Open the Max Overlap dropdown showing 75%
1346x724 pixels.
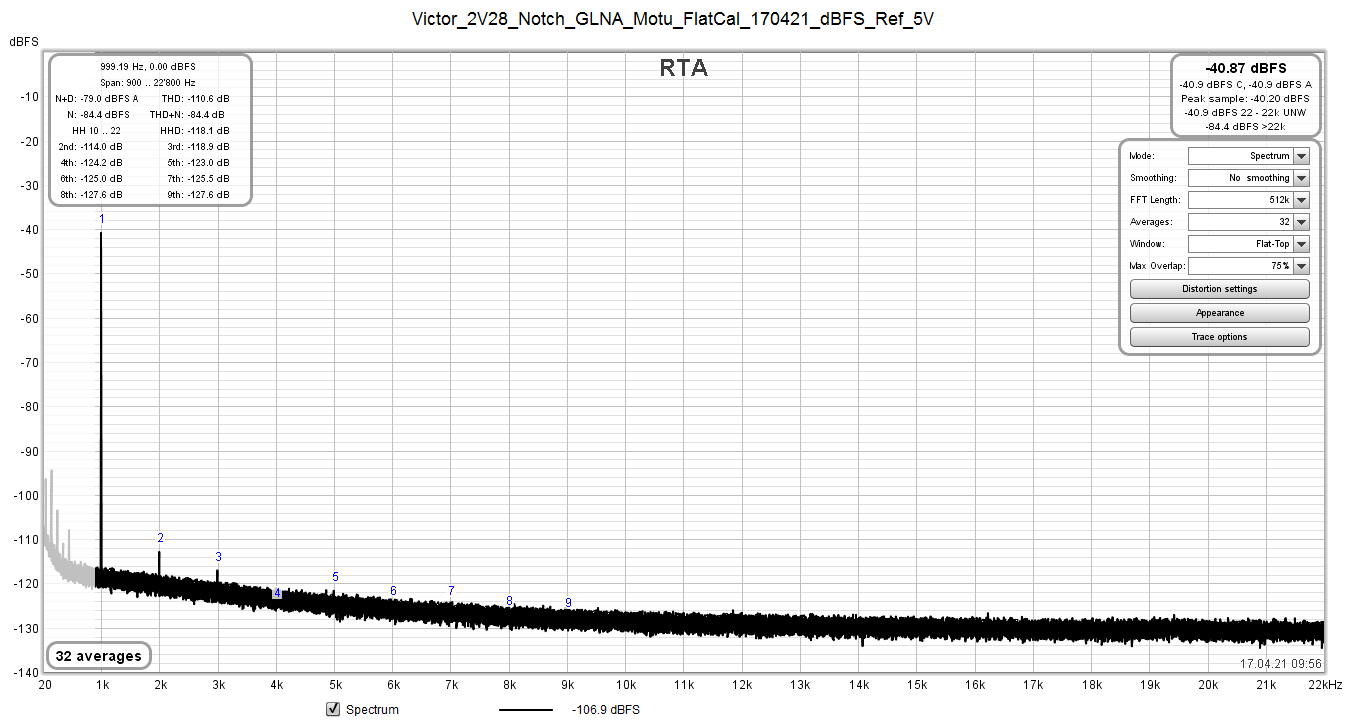(x=1248, y=266)
